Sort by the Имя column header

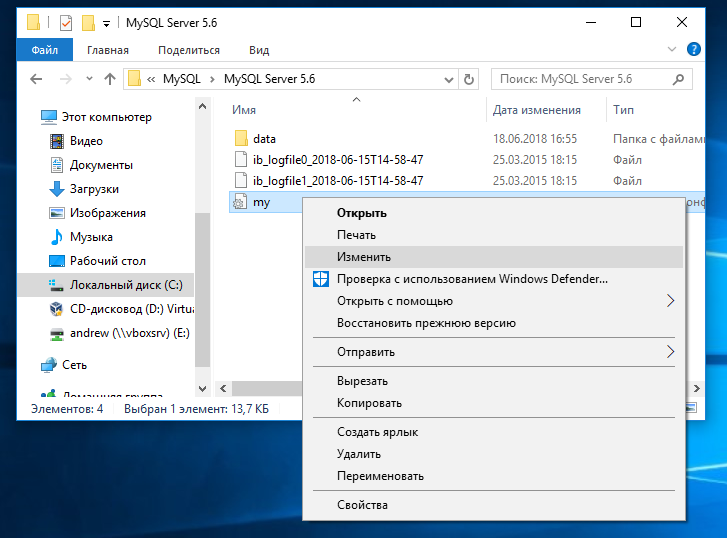pyautogui.click(x=244, y=110)
